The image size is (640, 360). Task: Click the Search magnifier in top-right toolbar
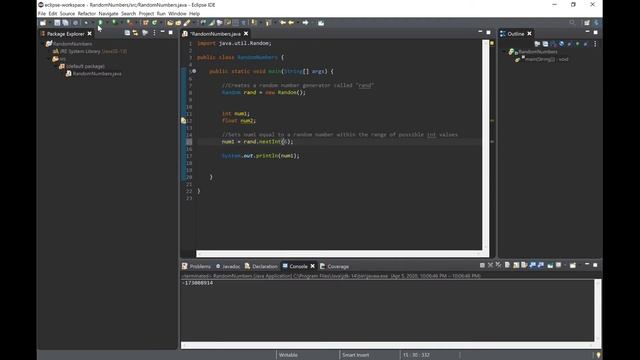click(x=572, y=23)
